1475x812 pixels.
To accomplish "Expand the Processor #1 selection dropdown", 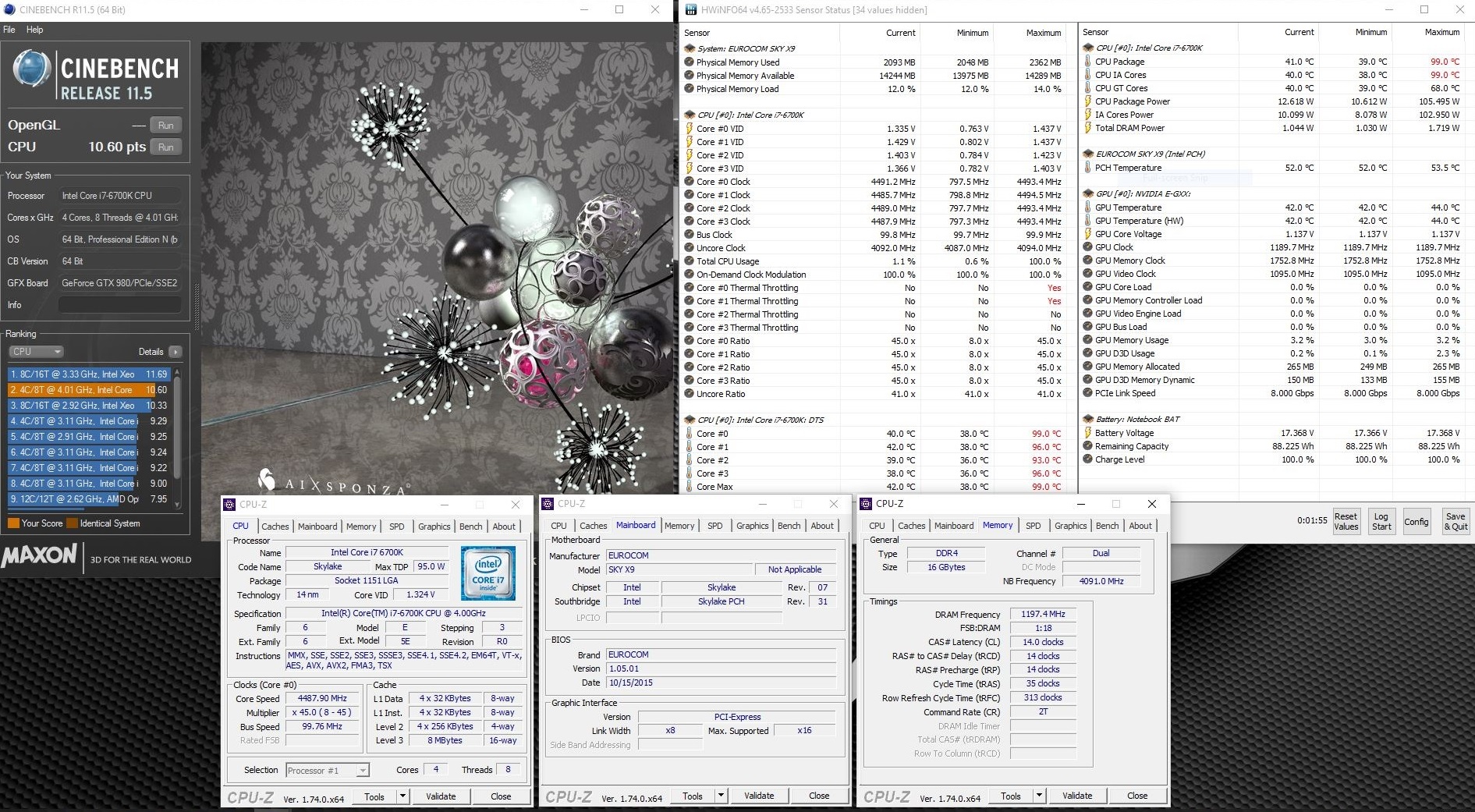I will 363,771.
